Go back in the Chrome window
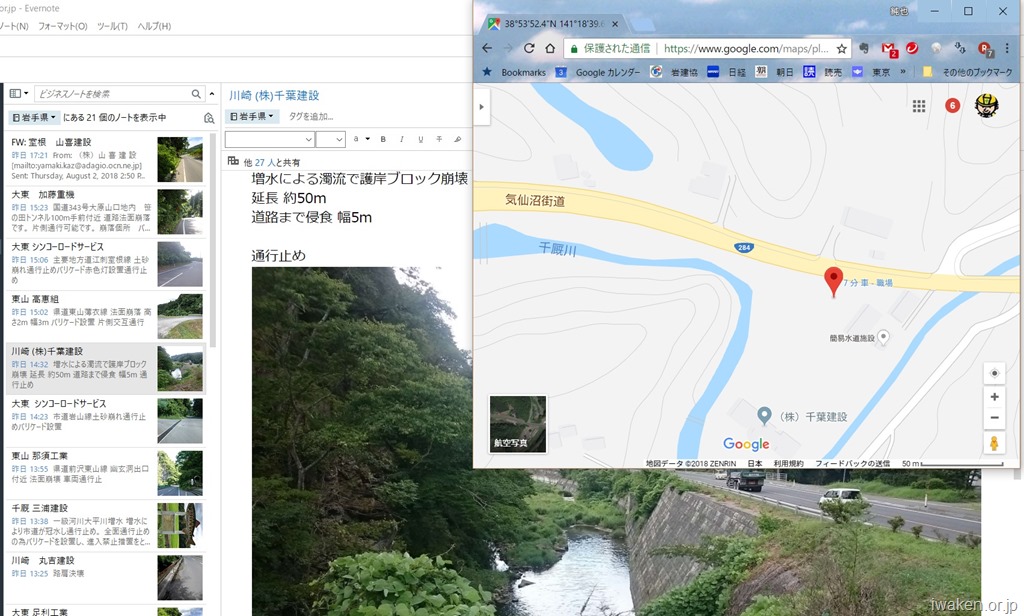 [487, 48]
